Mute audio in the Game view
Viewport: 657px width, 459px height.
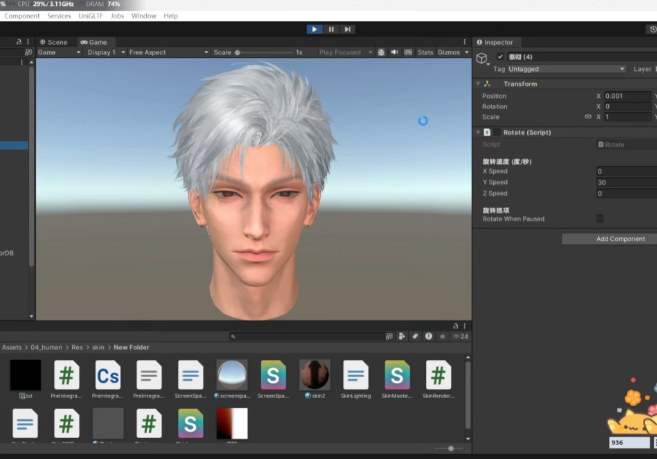click(x=395, y=52)
